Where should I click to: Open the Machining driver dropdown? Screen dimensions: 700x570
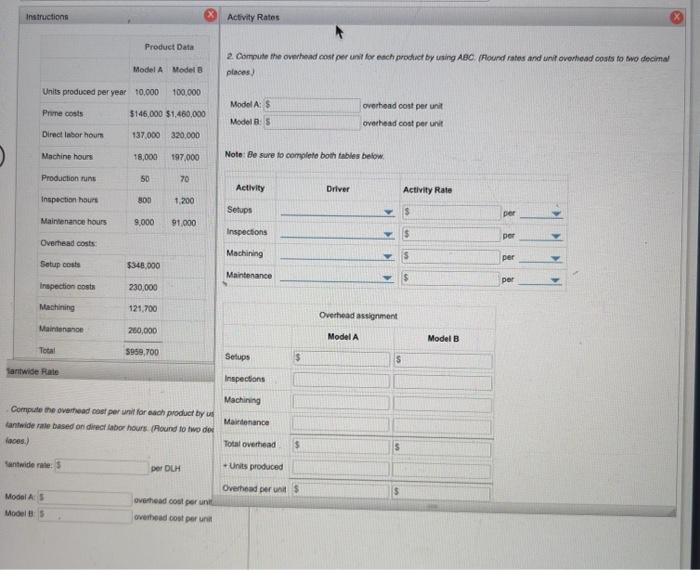(337, 256)
